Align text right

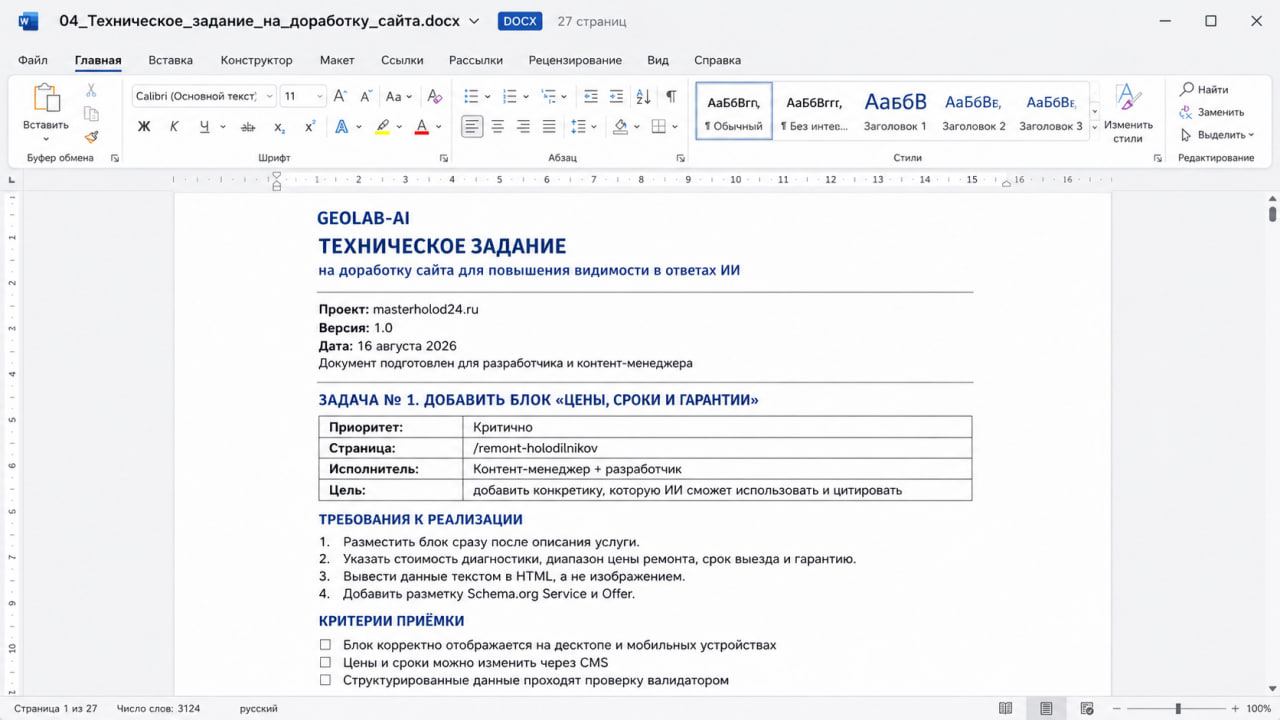coord(523,127)
